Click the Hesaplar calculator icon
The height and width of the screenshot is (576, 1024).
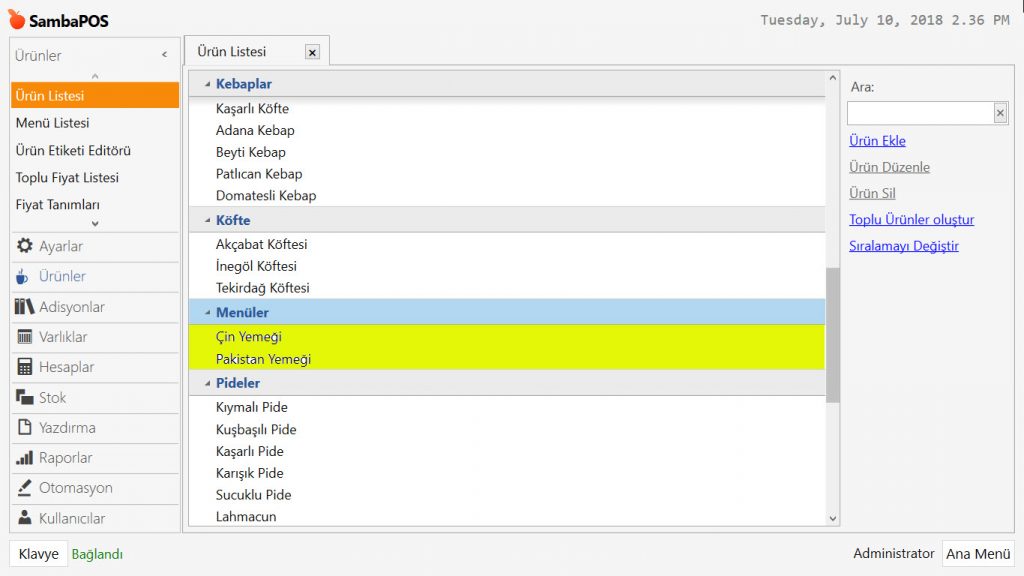25,367
